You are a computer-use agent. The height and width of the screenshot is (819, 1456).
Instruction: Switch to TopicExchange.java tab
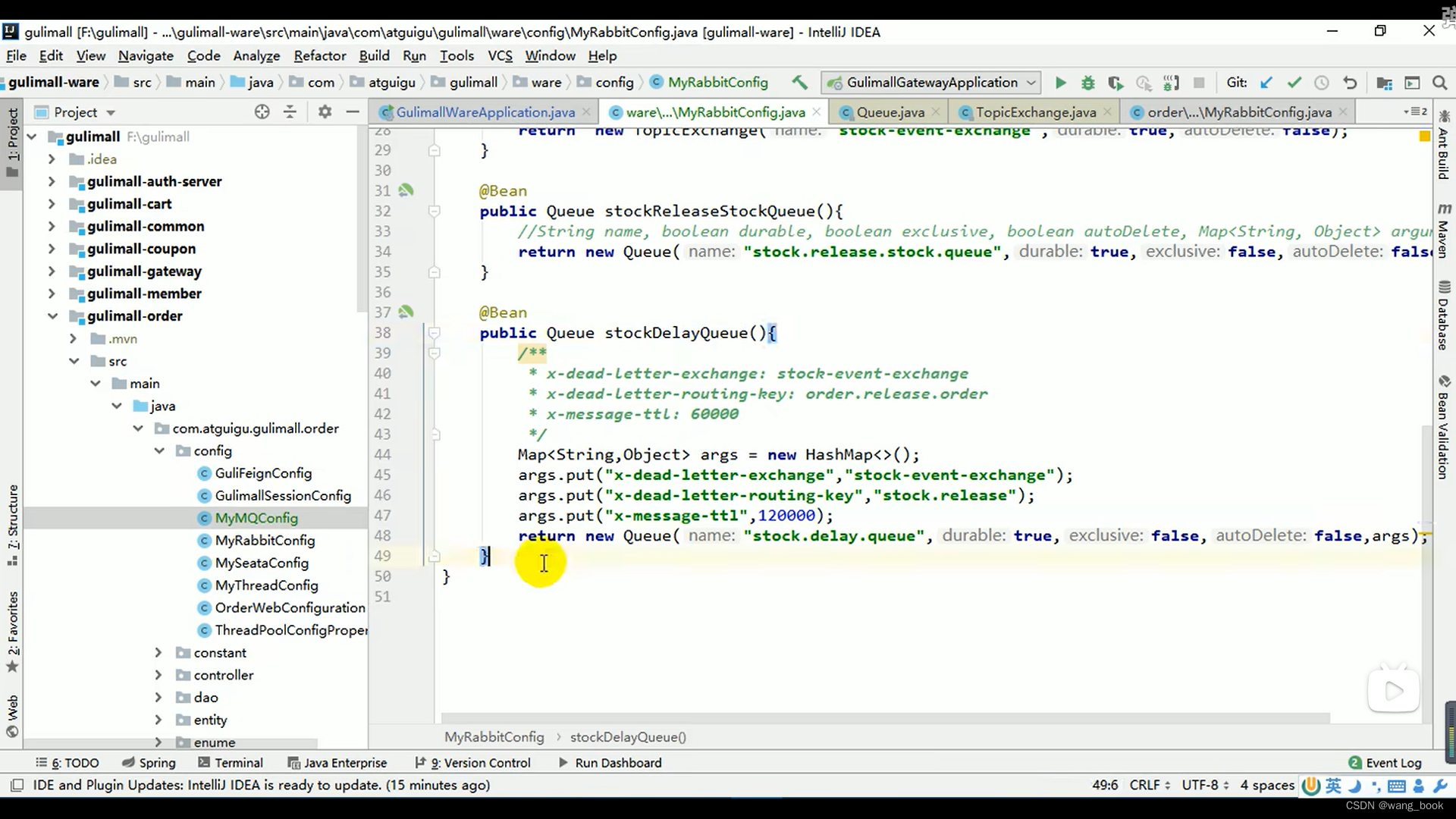coord(1035,112)
